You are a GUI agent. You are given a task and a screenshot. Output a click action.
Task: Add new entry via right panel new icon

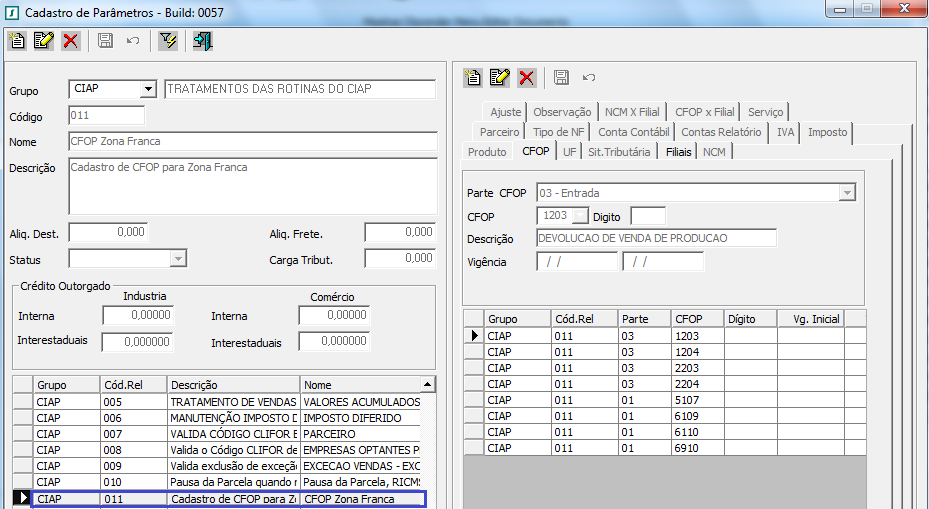(474, 77)
